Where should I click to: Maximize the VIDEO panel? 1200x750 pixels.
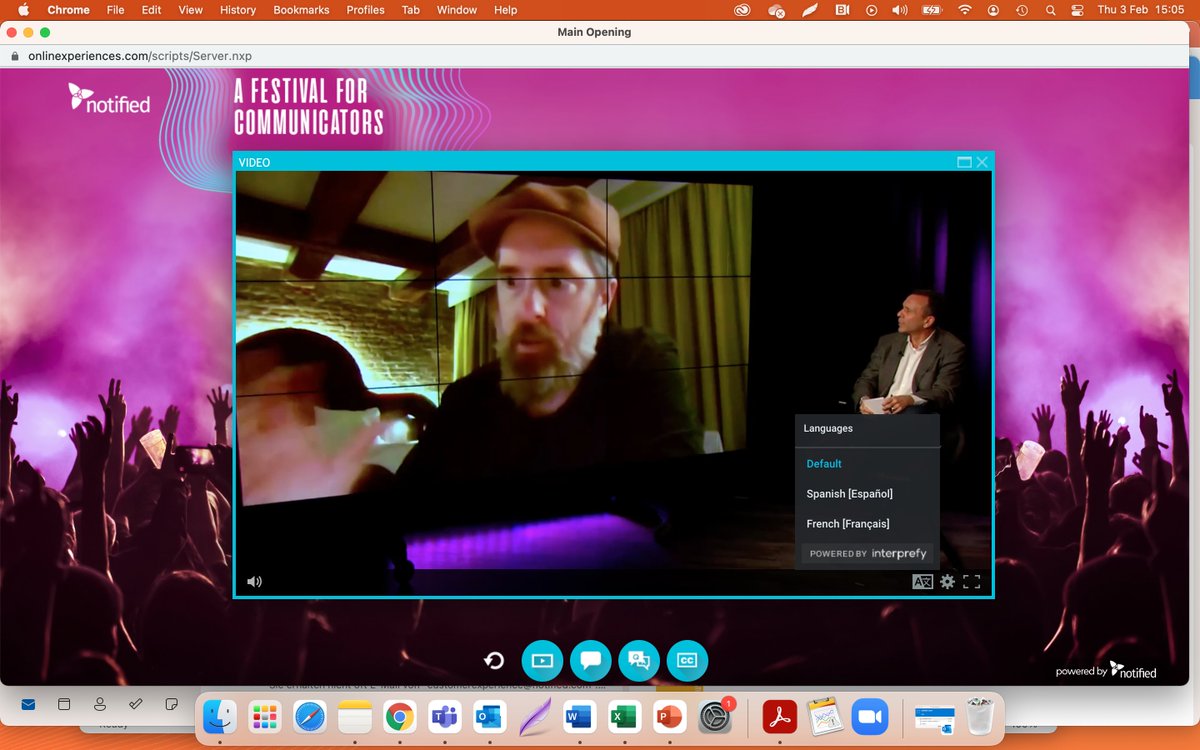(964, 162)
